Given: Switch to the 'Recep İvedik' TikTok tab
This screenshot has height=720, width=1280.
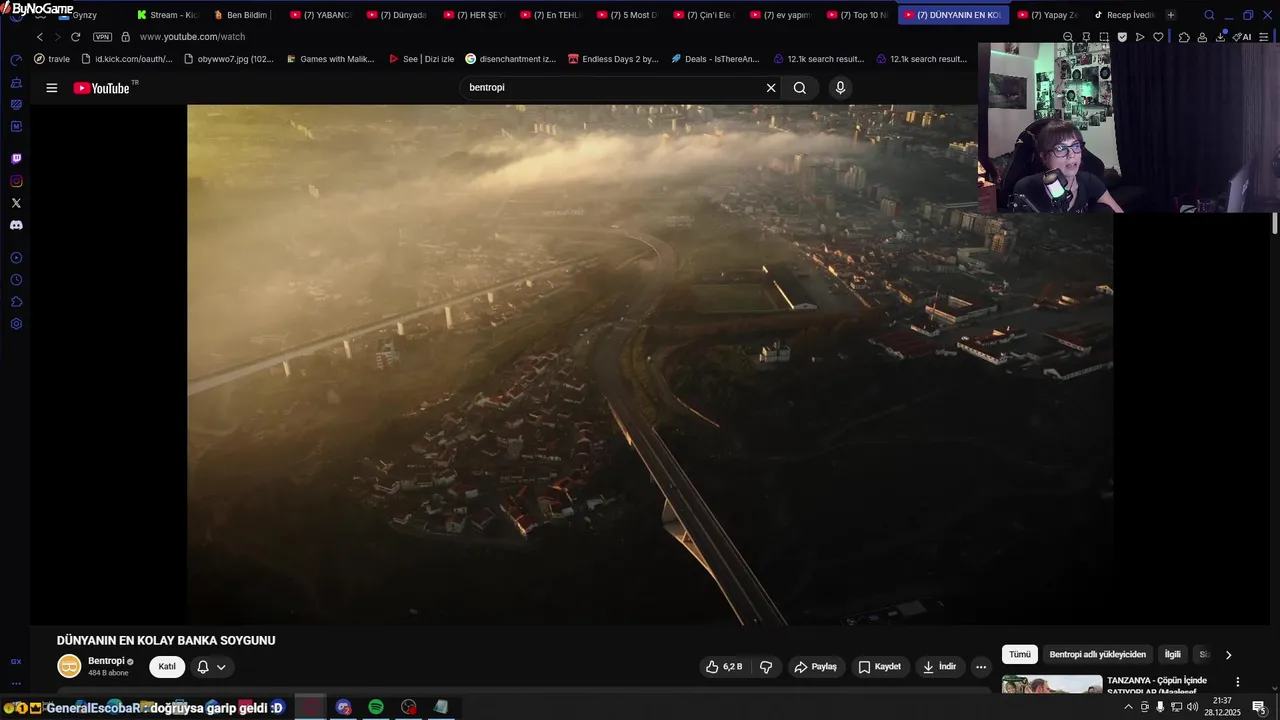Looking at the screenshot, I should 1124,15.
